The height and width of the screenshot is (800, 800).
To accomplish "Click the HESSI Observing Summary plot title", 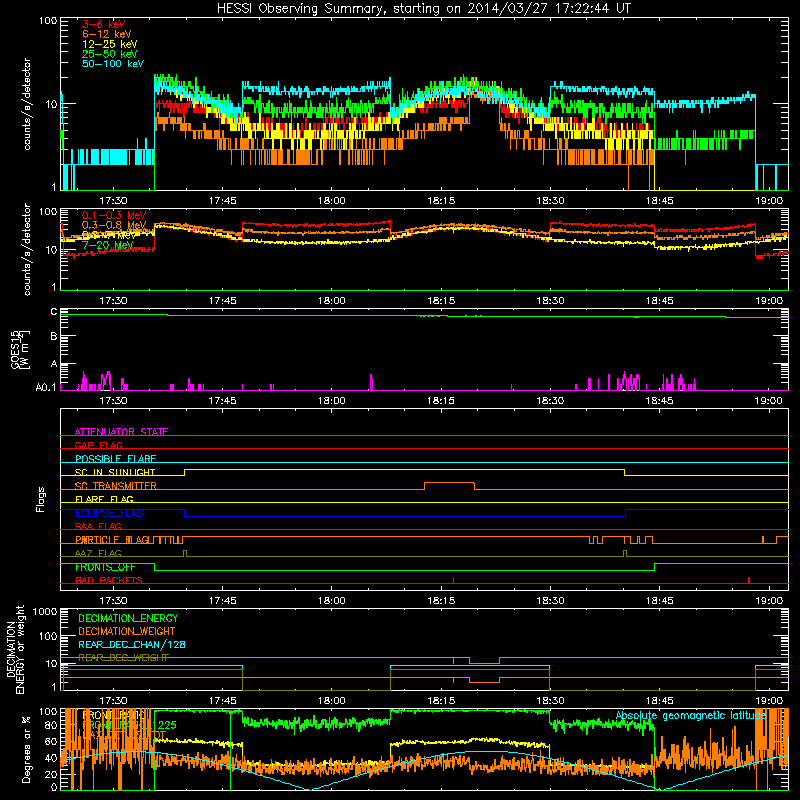I will tap(423, 9).
